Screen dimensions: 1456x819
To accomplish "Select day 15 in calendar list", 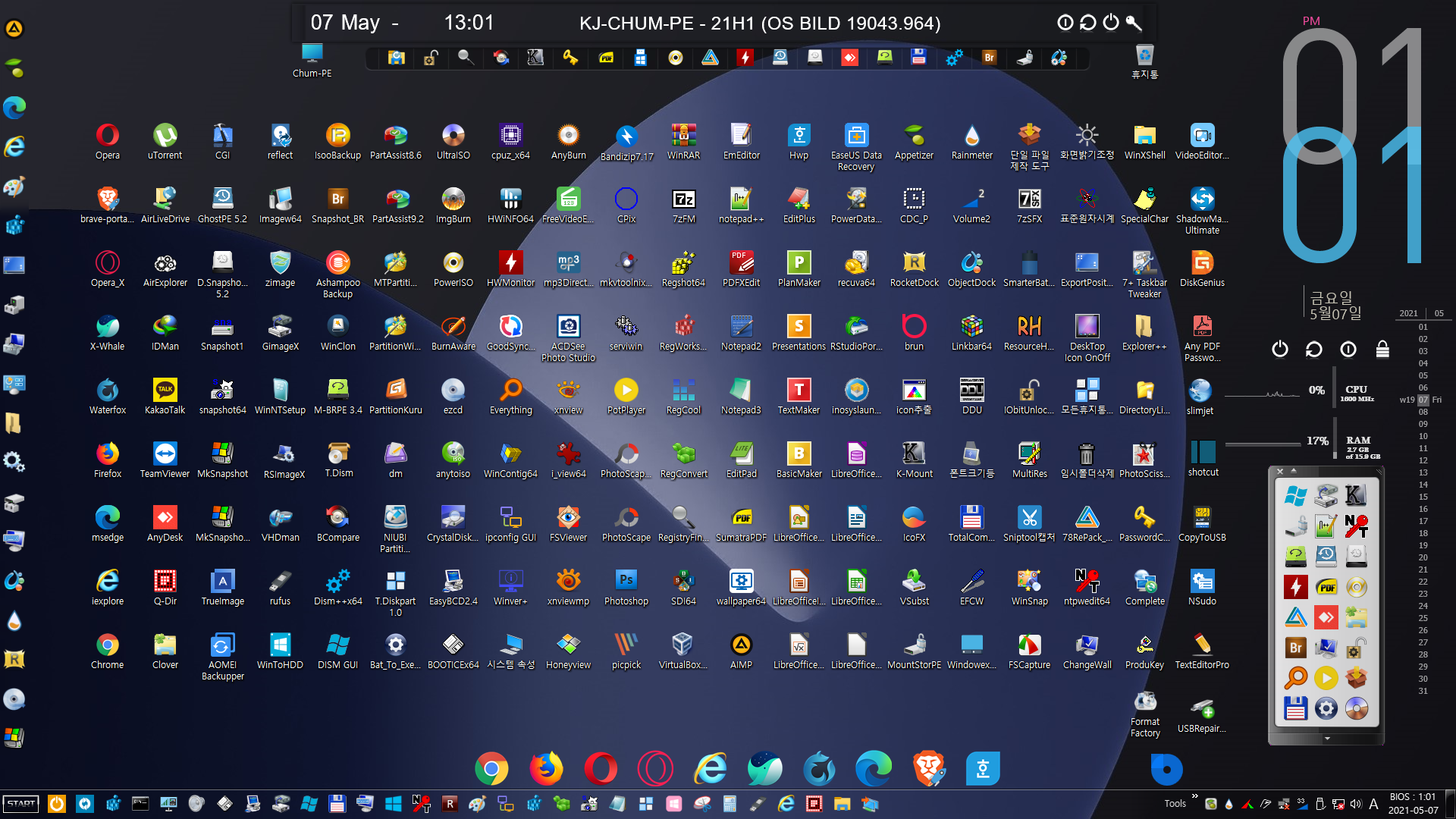I will pyautogui.click(x=1423, y=497).
